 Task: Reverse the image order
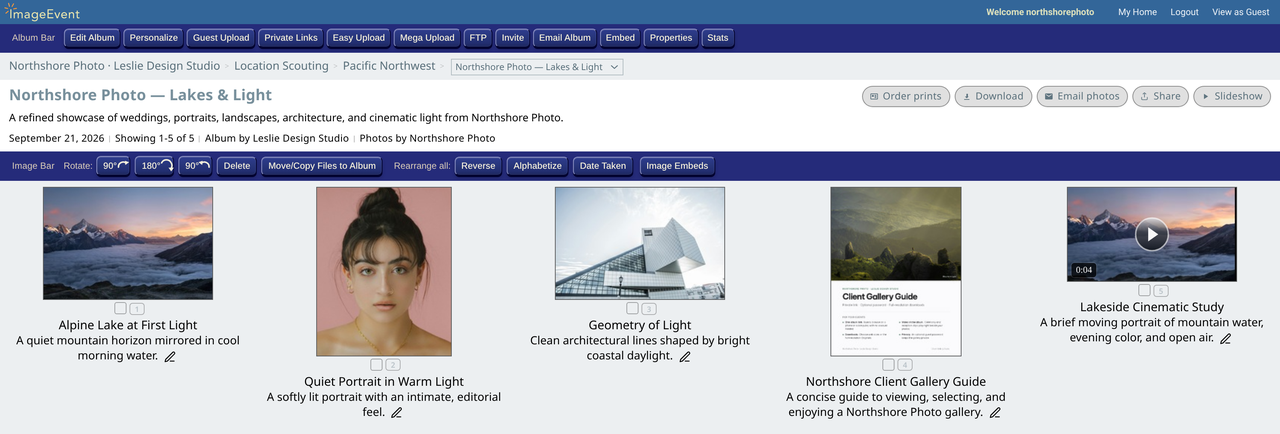pos(478,166)
